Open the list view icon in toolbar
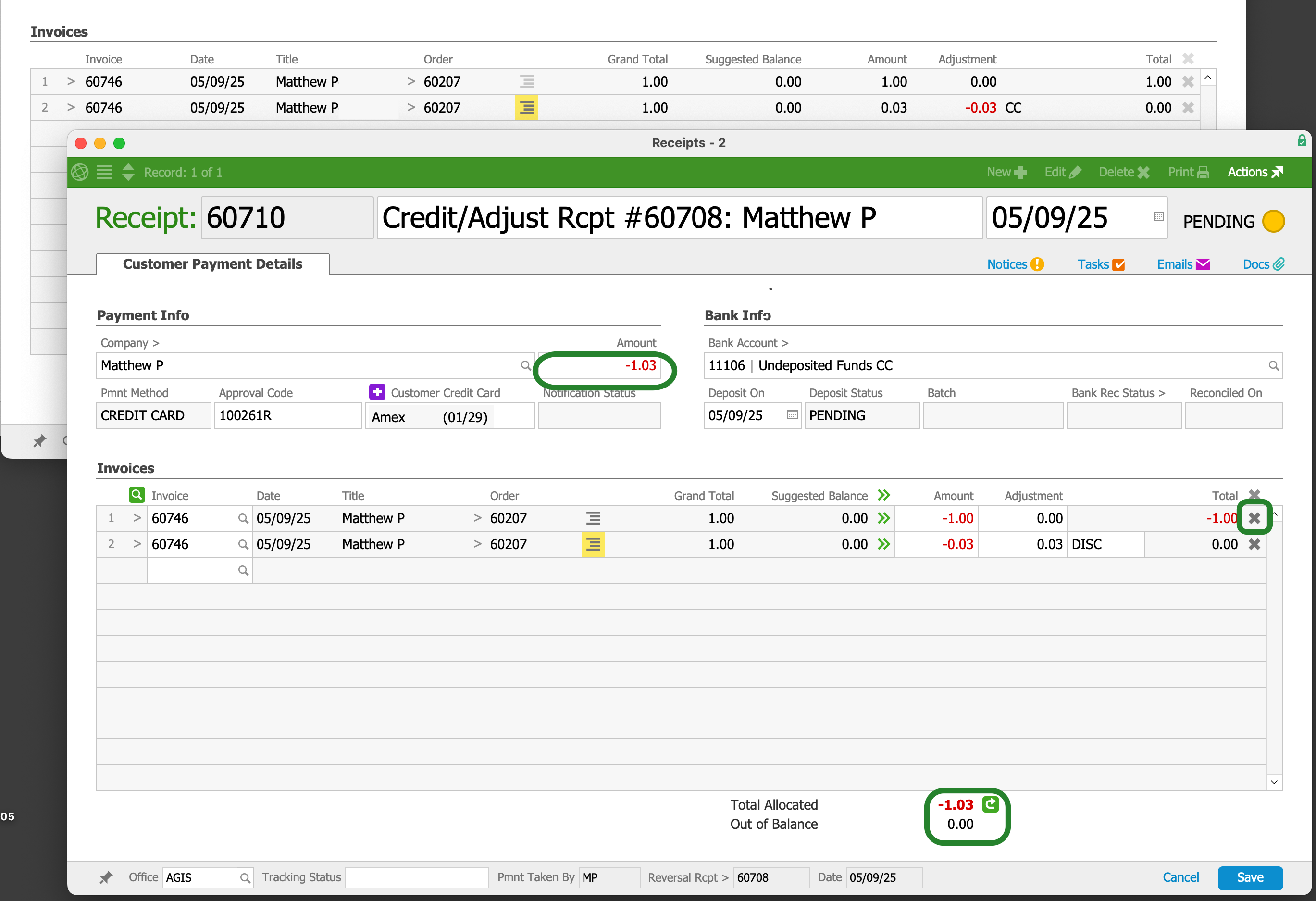 pyautogui.click(x=105, y=172)
